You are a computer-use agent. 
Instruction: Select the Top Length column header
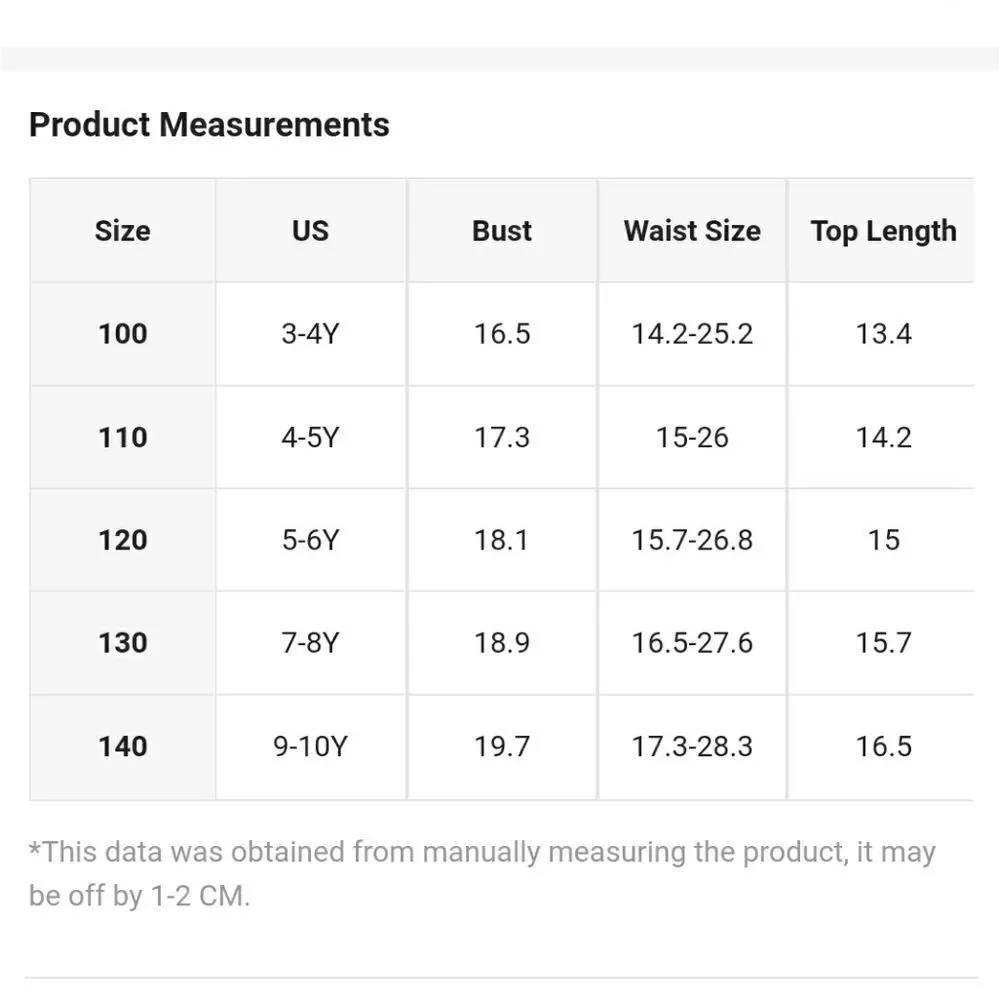coord(883,231)
